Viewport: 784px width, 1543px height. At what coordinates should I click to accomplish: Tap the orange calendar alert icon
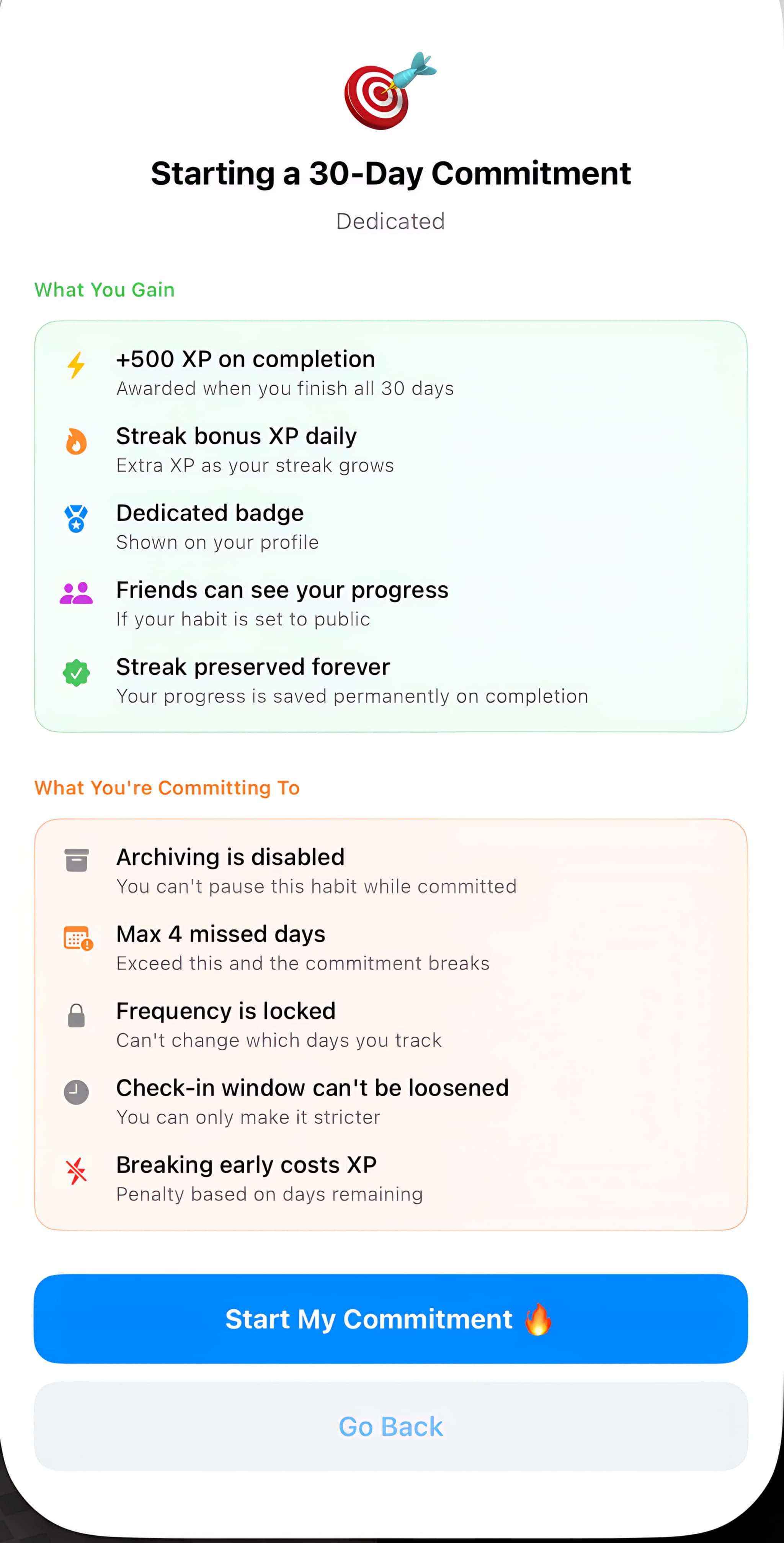78,939
